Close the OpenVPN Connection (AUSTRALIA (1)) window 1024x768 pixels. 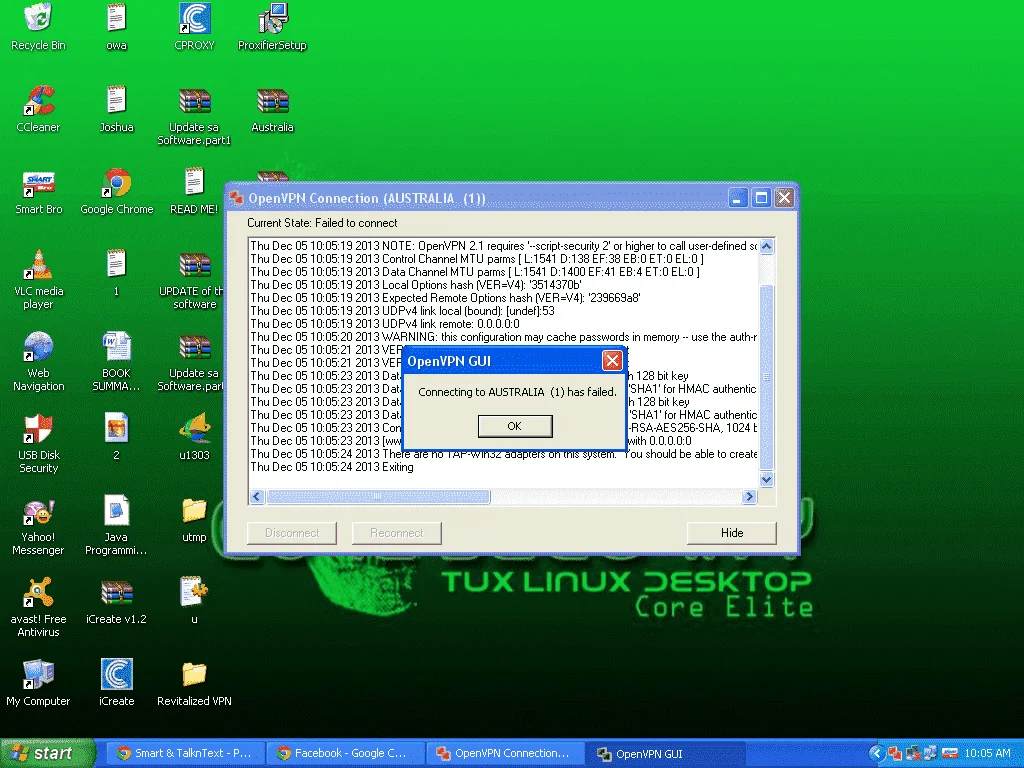point(784,197)
